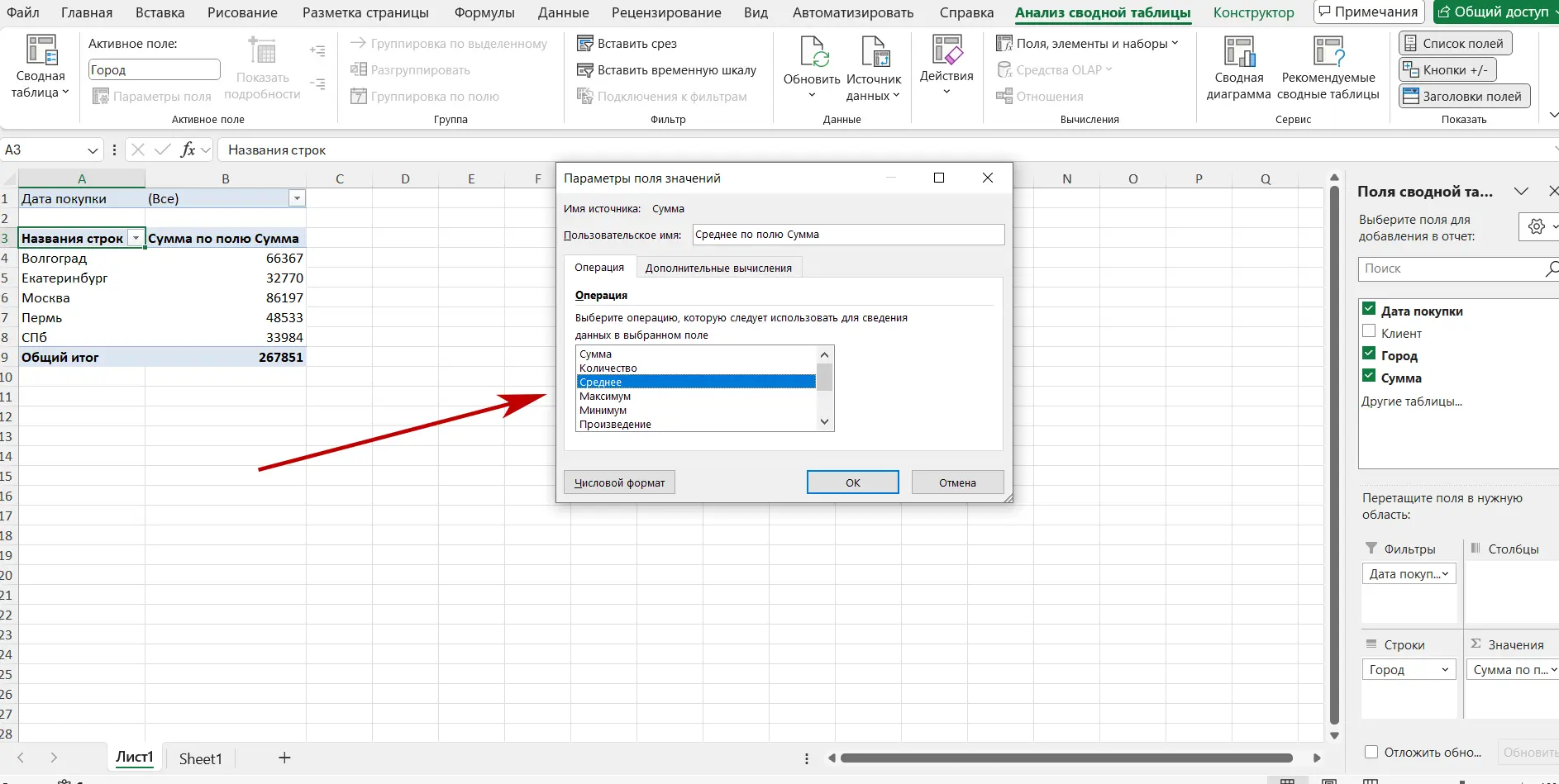
Task: Click the Insert Slicer icon (Вставить срез)
Action: (585, 44)
